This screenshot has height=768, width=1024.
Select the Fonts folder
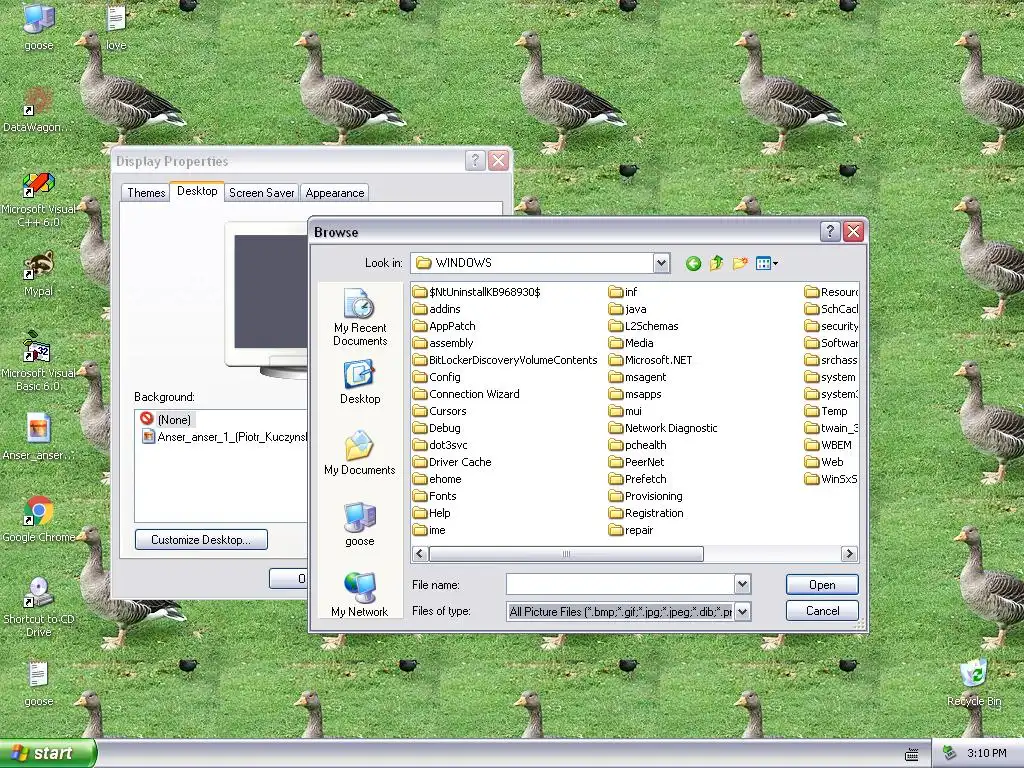point(435,496)
